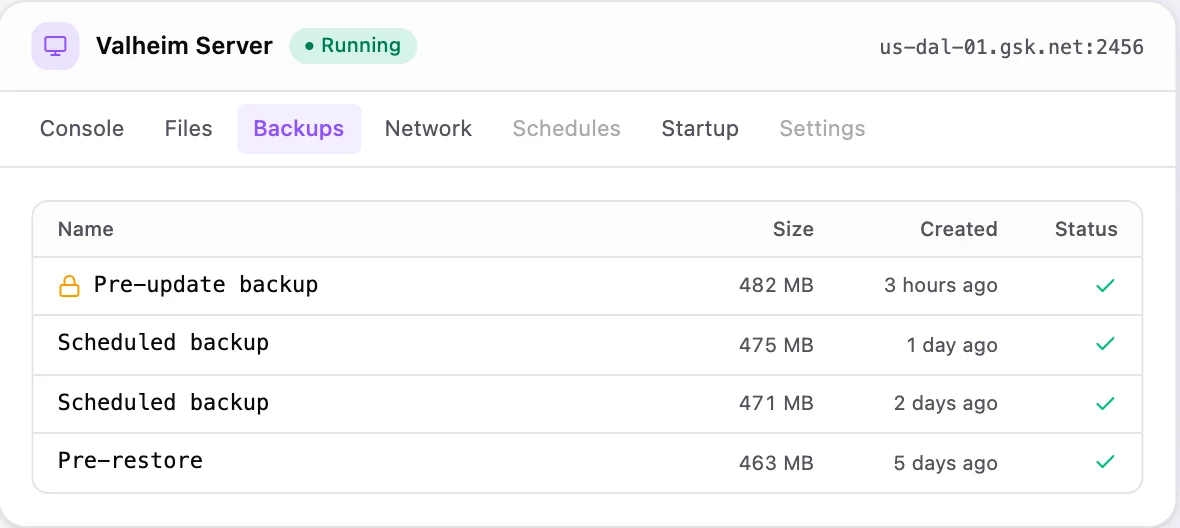Click the Name column header
The image size is (1180, 528).
pos(86,229)
